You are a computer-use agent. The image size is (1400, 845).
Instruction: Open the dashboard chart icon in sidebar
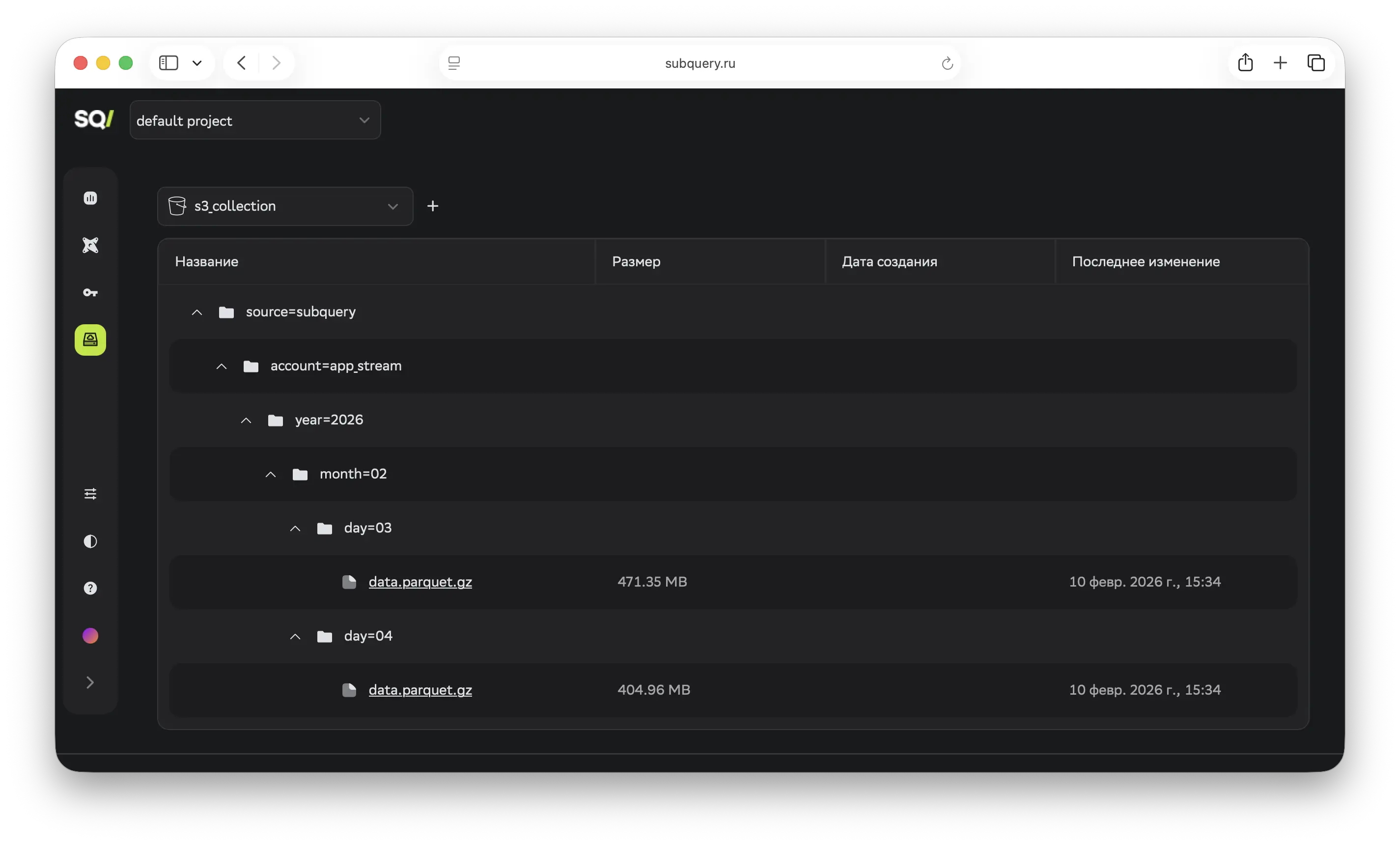coord(90,198)
